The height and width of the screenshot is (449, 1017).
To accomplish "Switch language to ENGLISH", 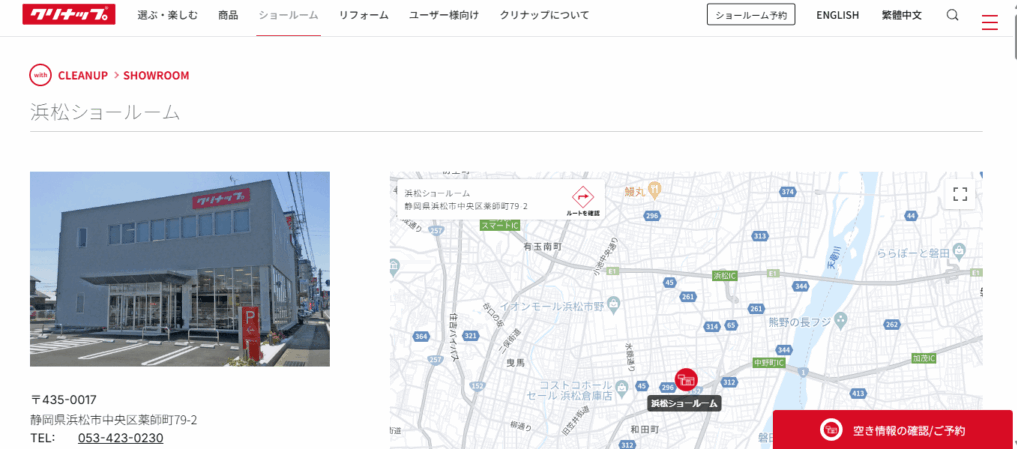I will click(837, 15).
